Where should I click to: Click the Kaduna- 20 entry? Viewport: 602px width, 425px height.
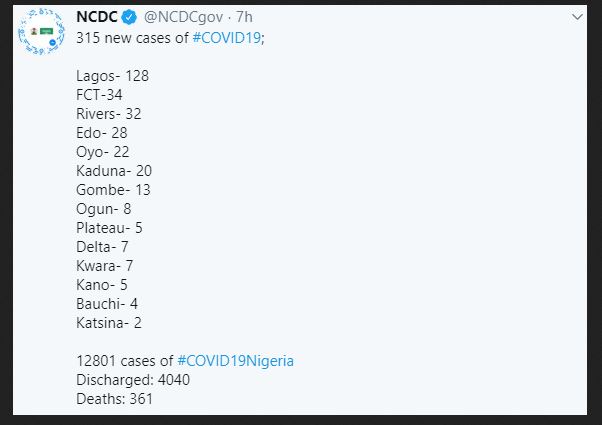pyautogui.click(x=114, y=170)
